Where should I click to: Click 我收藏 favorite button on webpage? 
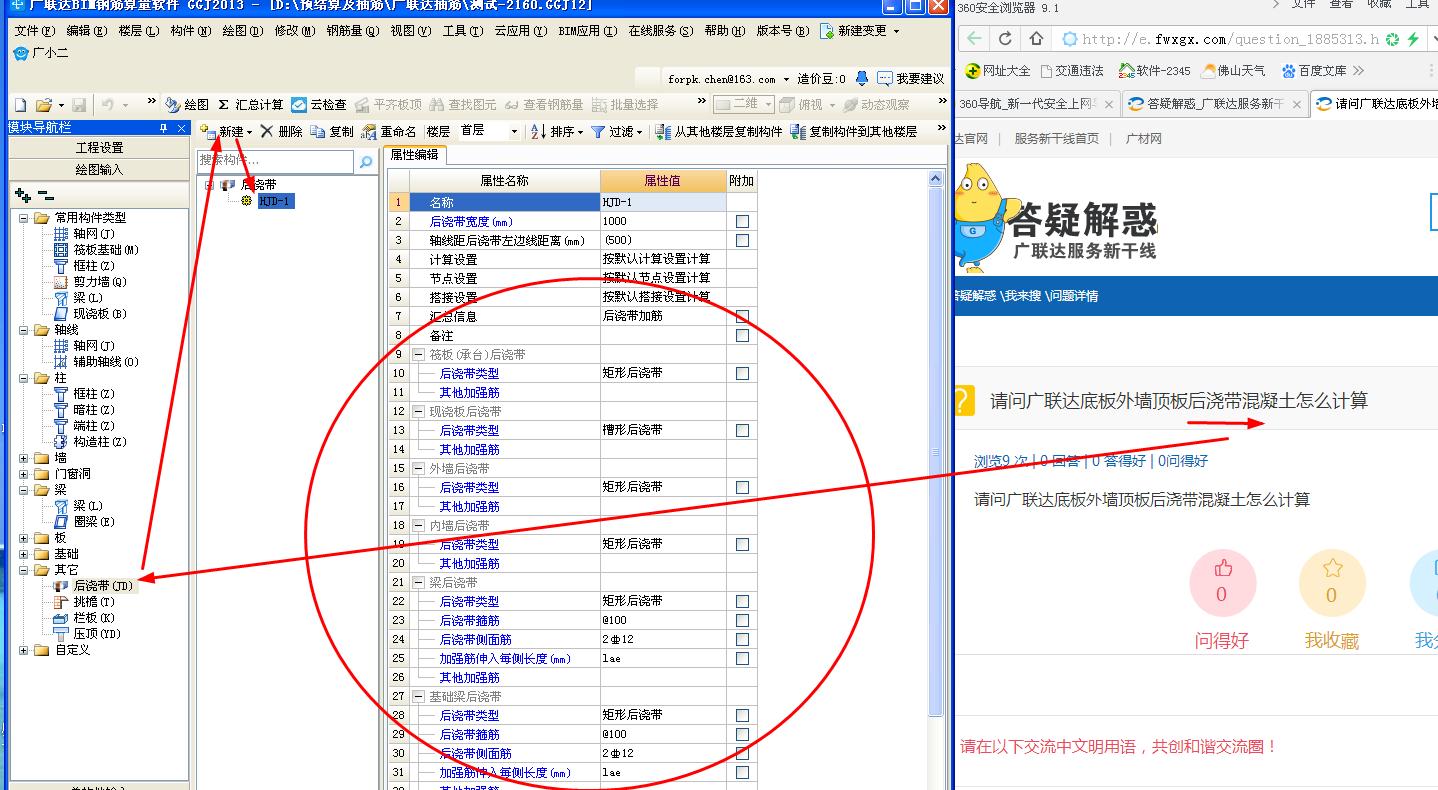[1332, 583]
